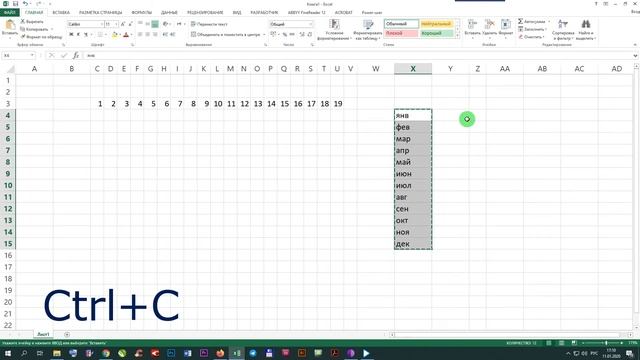Viewport: 640px width, 360px height.
Task: Save the workbook from quick access toolbar
Action: (15, 4)
